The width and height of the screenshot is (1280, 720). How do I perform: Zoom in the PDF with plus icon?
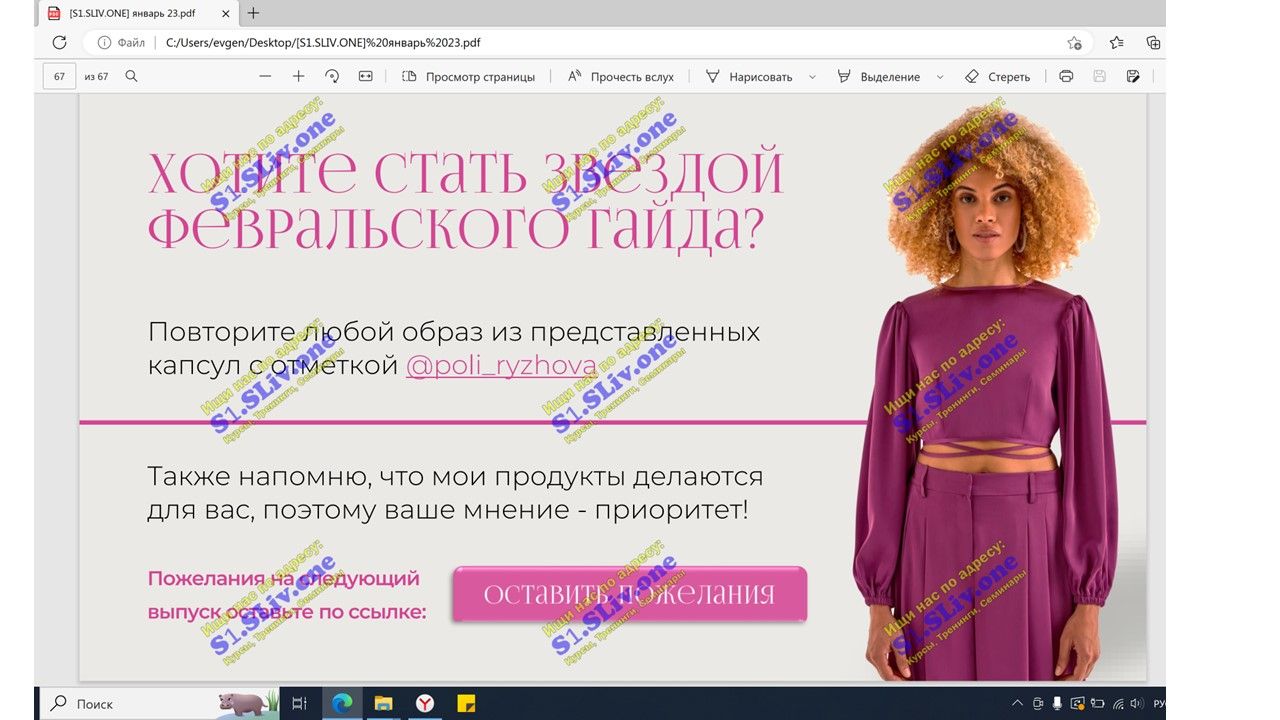point(298,76)
